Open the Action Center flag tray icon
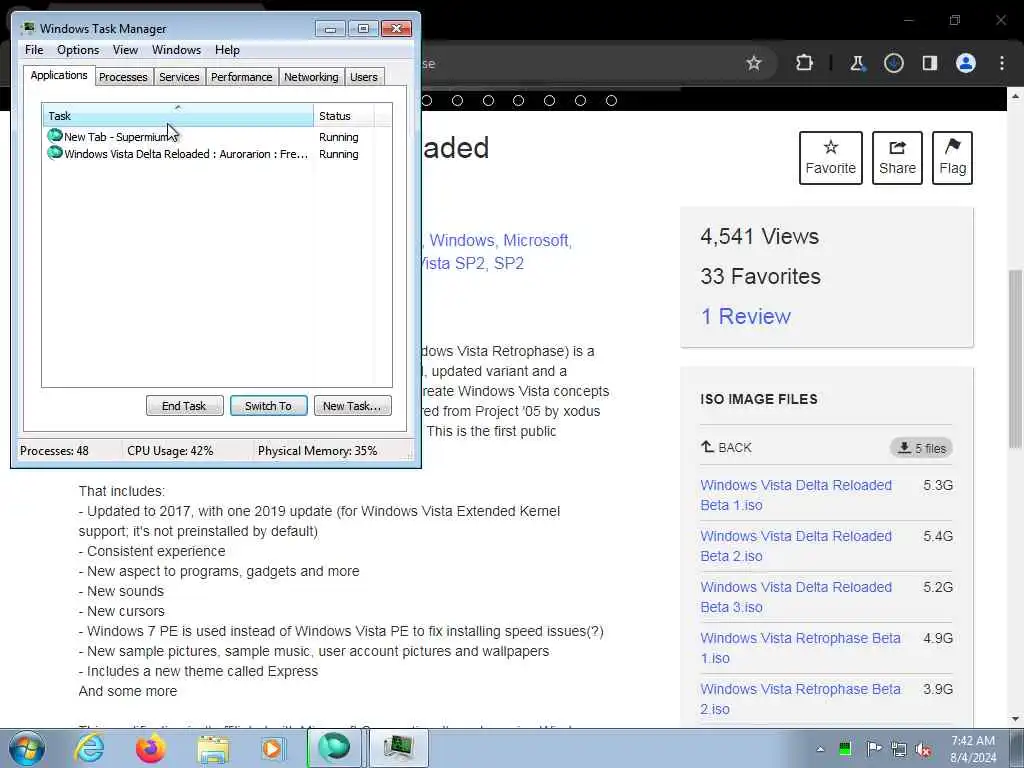Viewport: 1024px width, 768px height. (x=873, y=749)
